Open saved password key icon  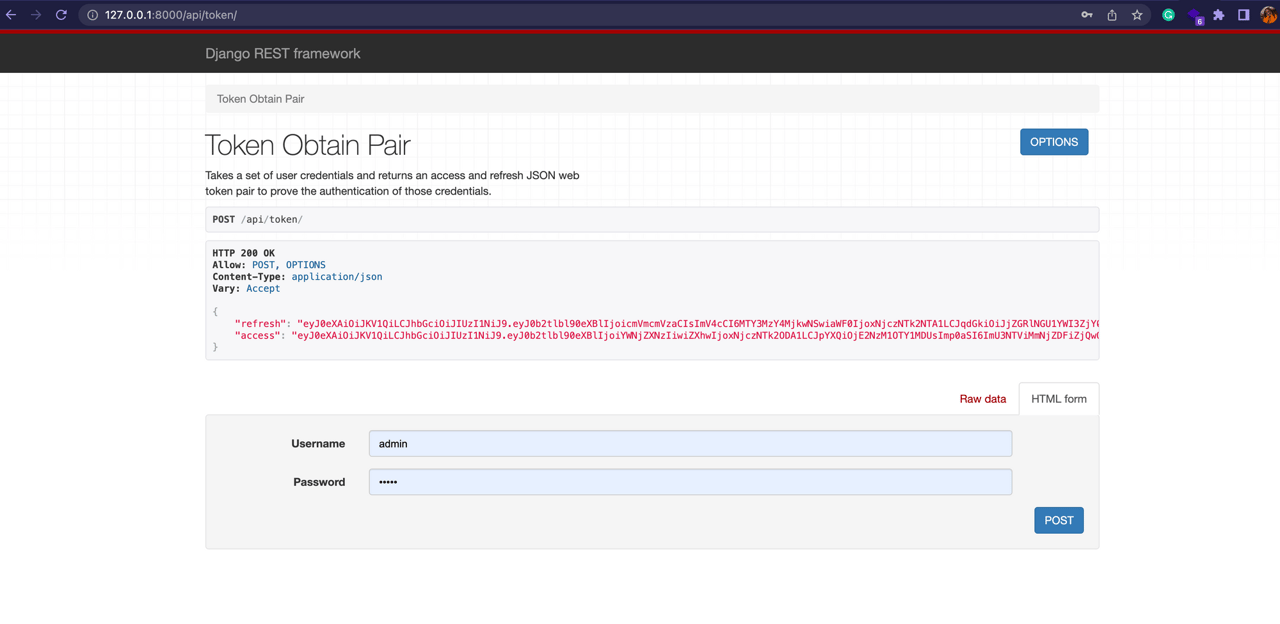pos(1087,15)
